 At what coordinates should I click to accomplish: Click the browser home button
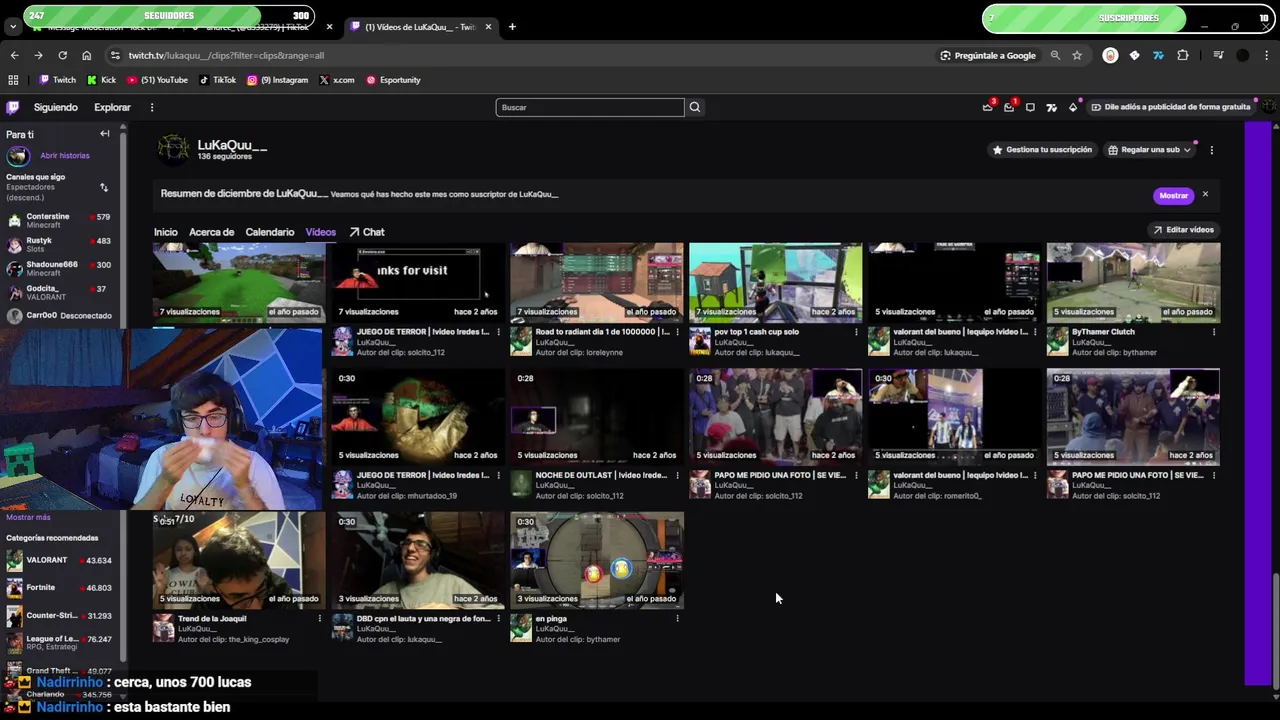tap(86, 55)
